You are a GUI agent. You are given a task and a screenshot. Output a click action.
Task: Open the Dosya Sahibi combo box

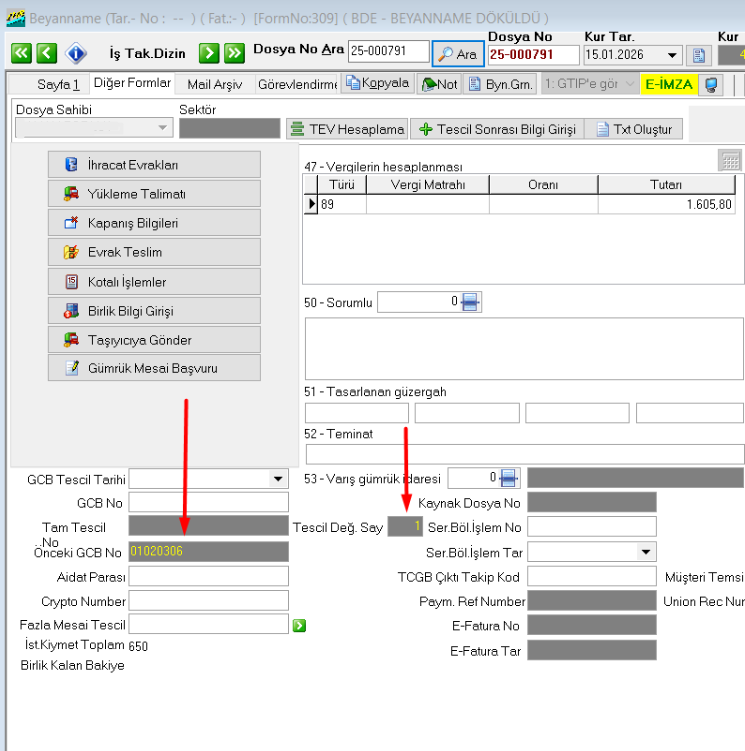(163, 128)
